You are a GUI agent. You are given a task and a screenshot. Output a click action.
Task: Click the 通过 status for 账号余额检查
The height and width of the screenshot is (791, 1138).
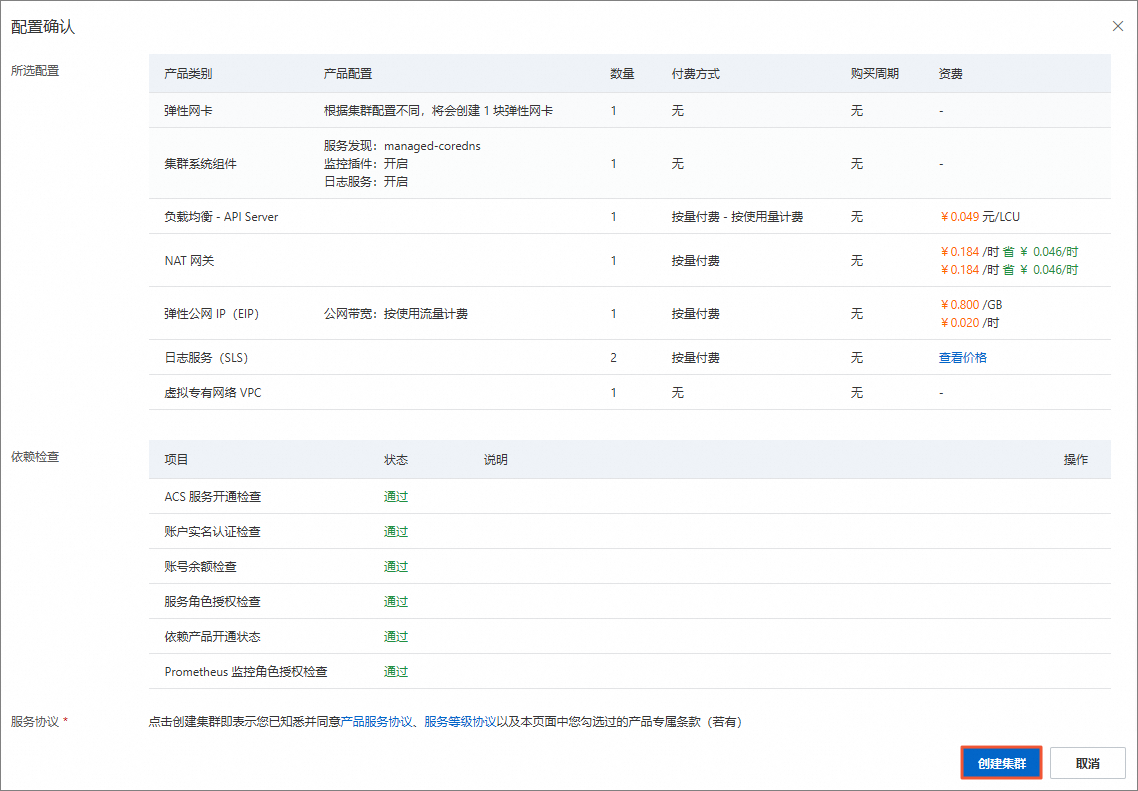(x=396, y=566)
